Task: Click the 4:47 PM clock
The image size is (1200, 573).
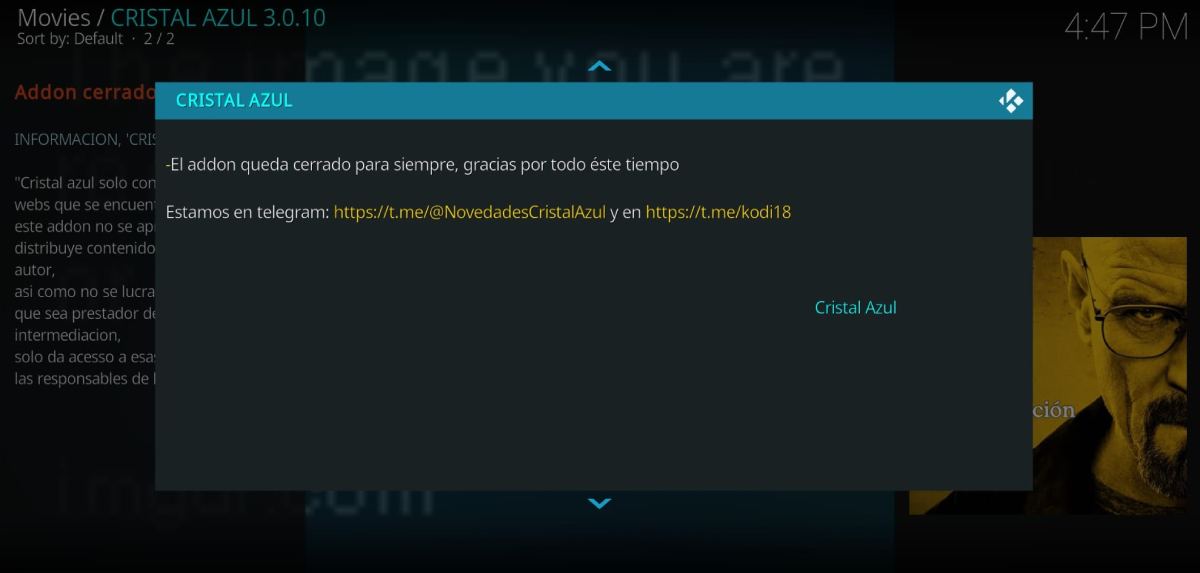Action: click(x=1126, y=27)
